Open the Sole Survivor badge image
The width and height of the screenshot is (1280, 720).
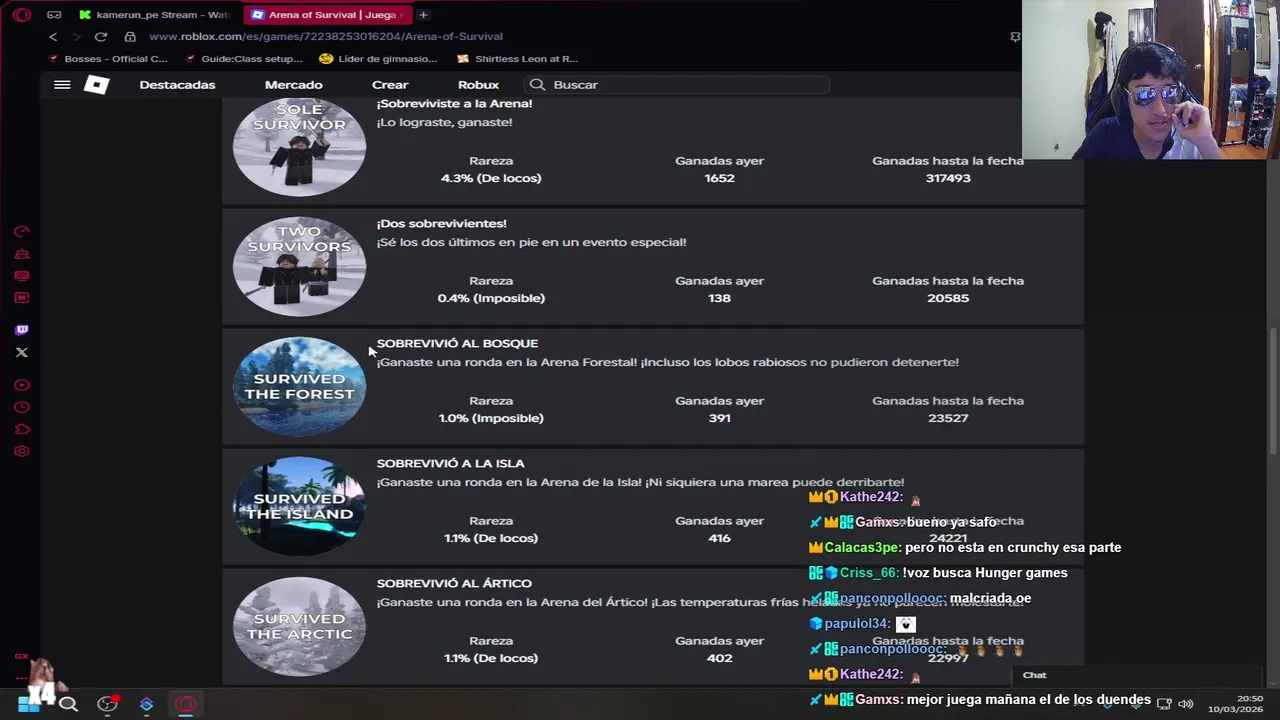click(x=299, y=147)
